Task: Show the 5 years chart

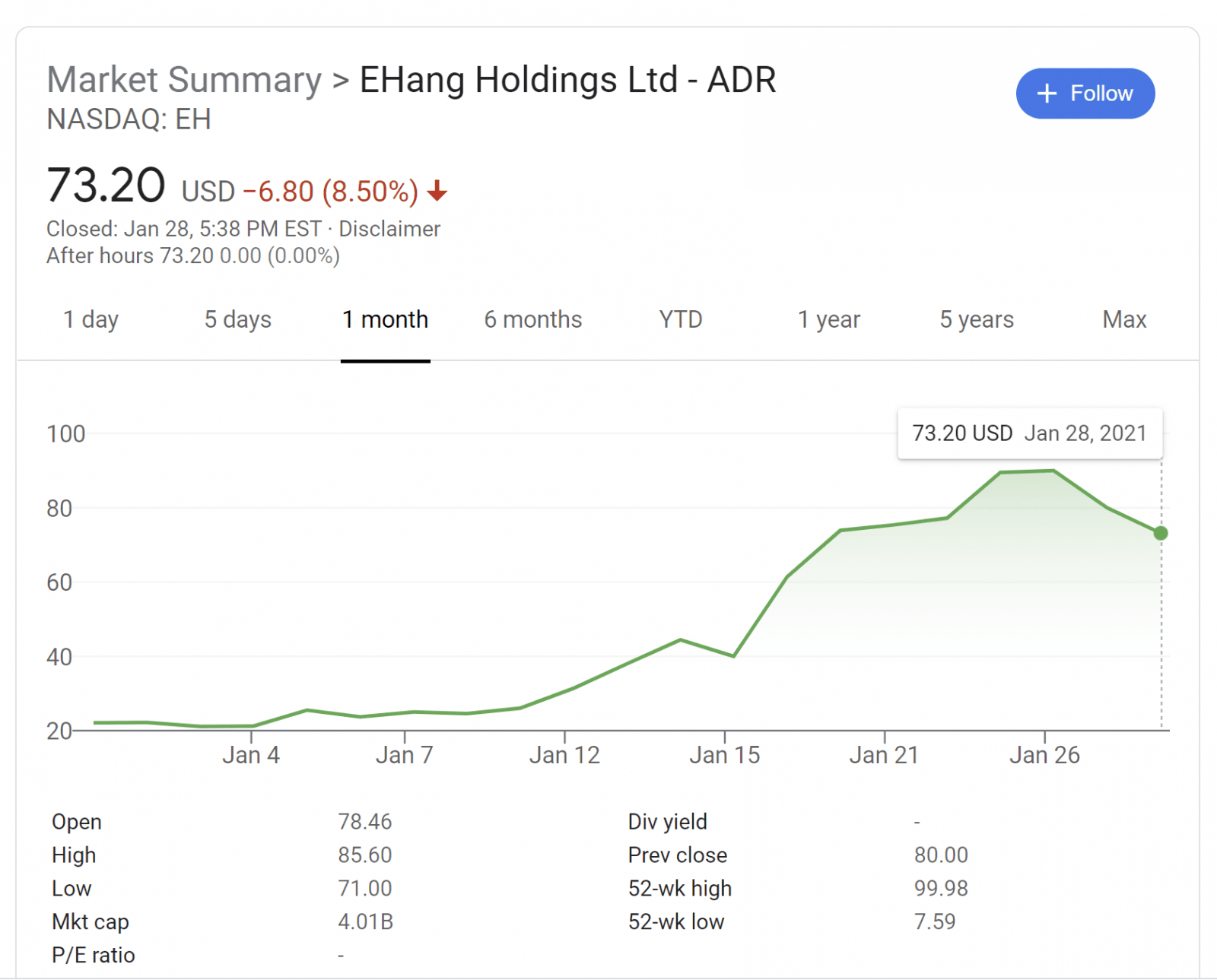Action: [x=977, y=319]
